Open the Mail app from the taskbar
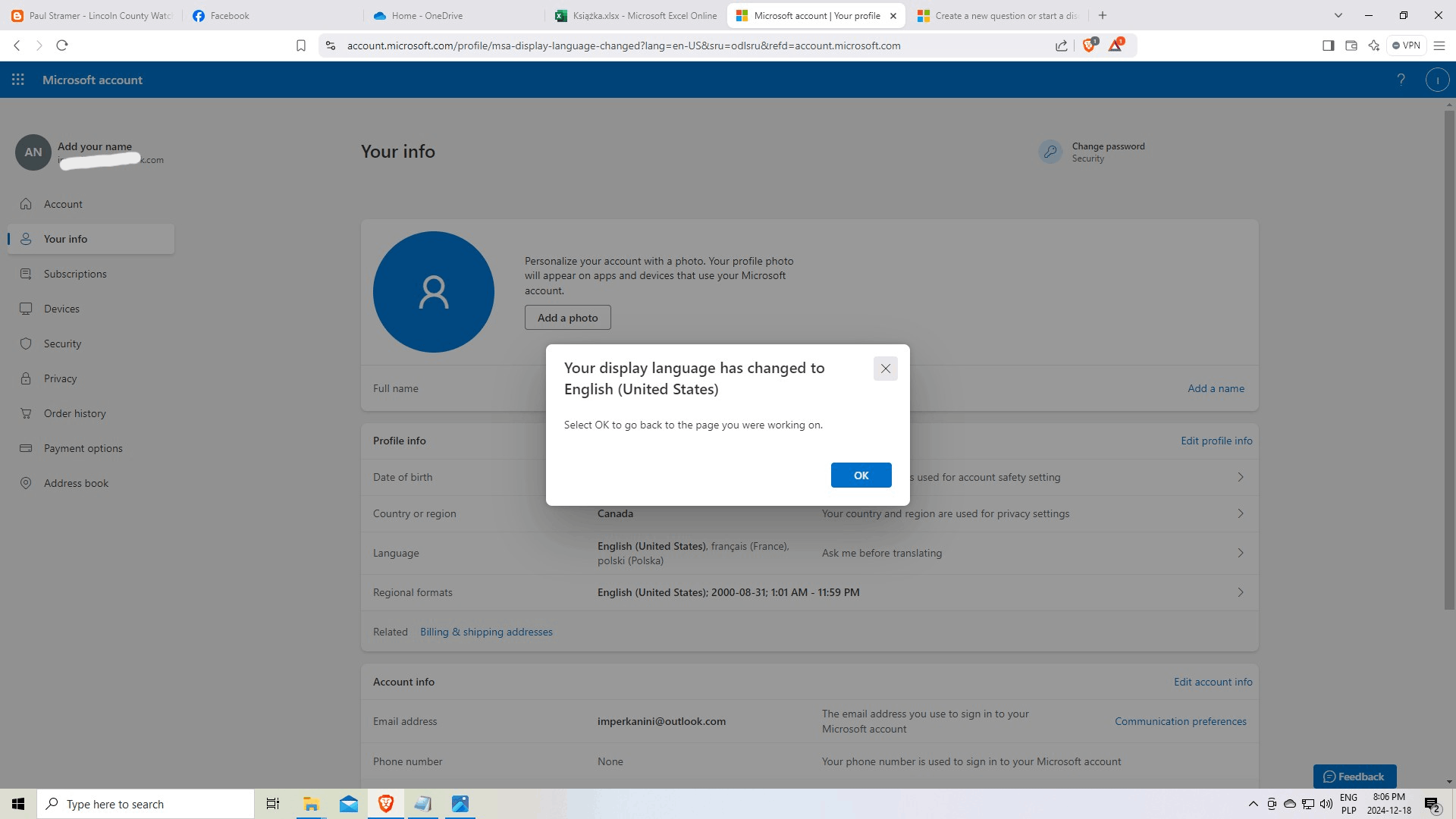This screenshot has width=1456, height=819. pyautogui.click(x=349, y=804)
